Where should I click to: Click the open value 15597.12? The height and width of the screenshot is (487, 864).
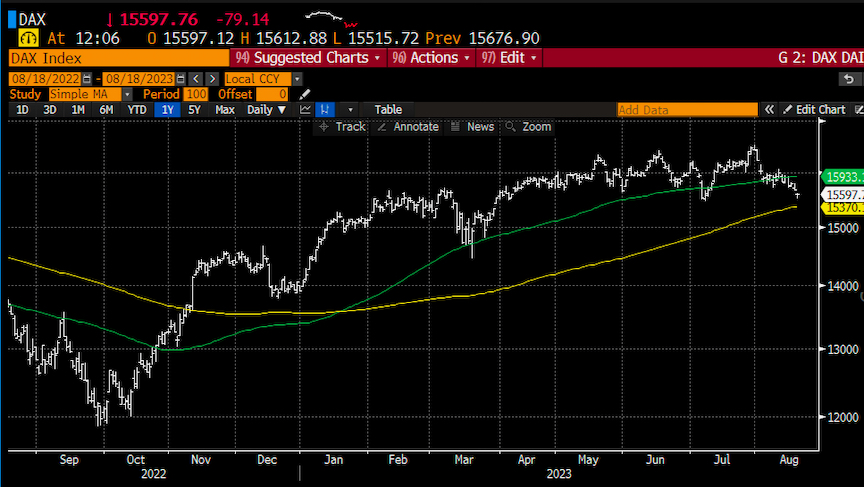tap(199, 38)
